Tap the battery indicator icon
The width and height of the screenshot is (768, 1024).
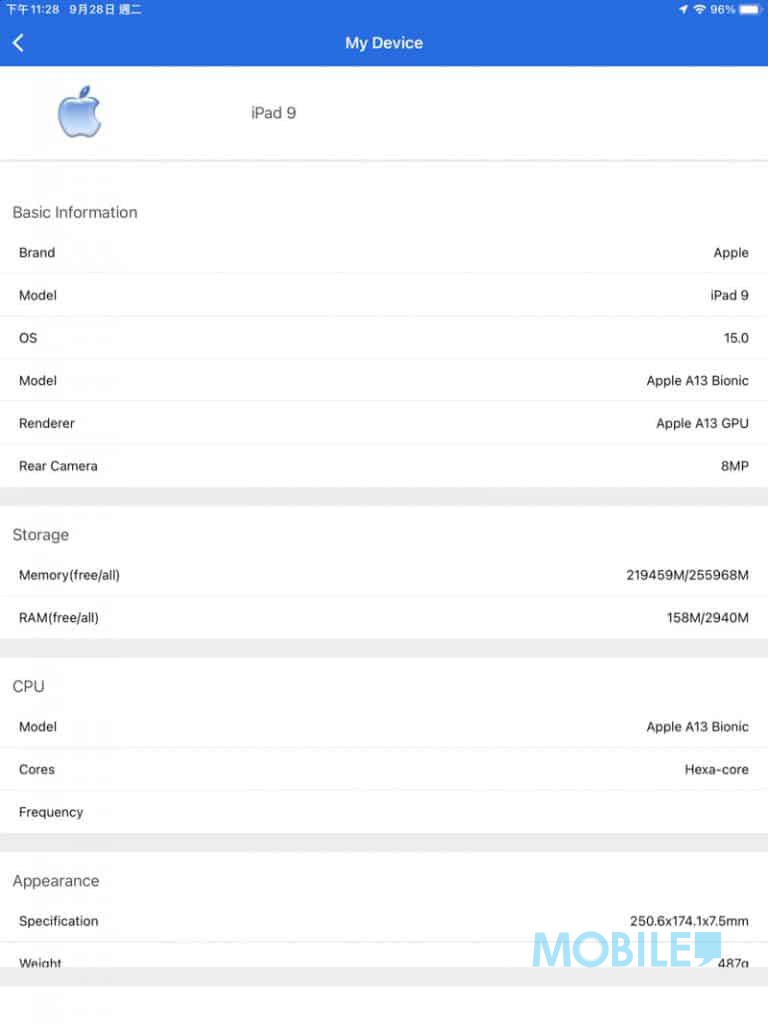[x=750, y=9]
